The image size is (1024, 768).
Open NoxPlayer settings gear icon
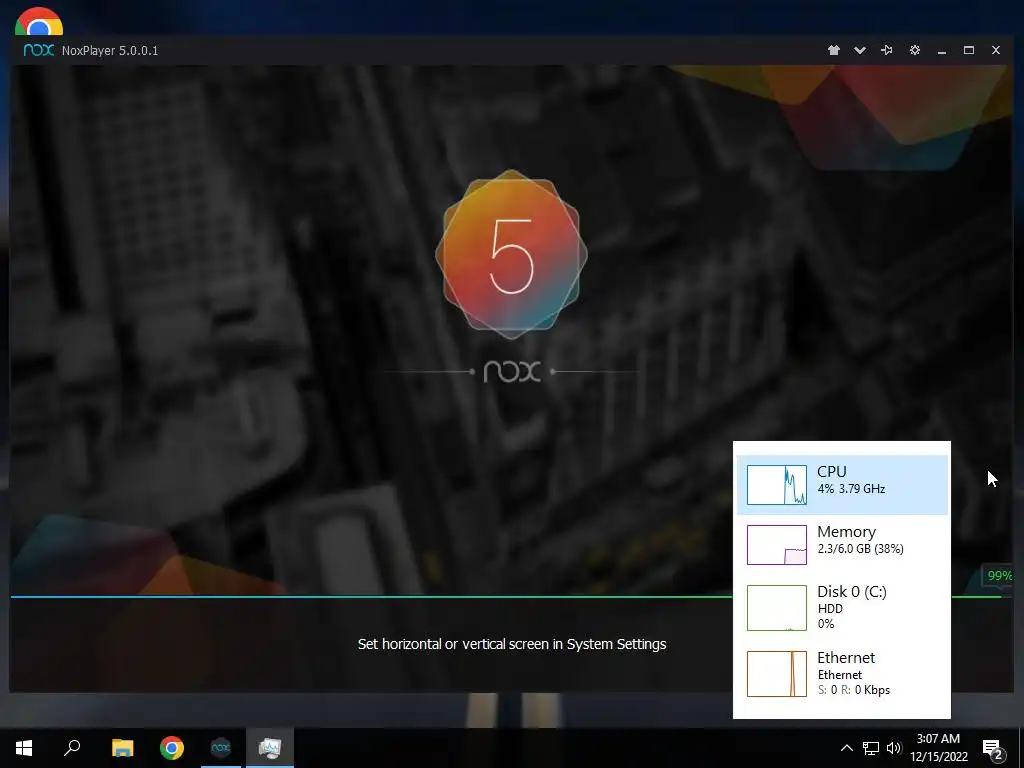click(914, 50)
